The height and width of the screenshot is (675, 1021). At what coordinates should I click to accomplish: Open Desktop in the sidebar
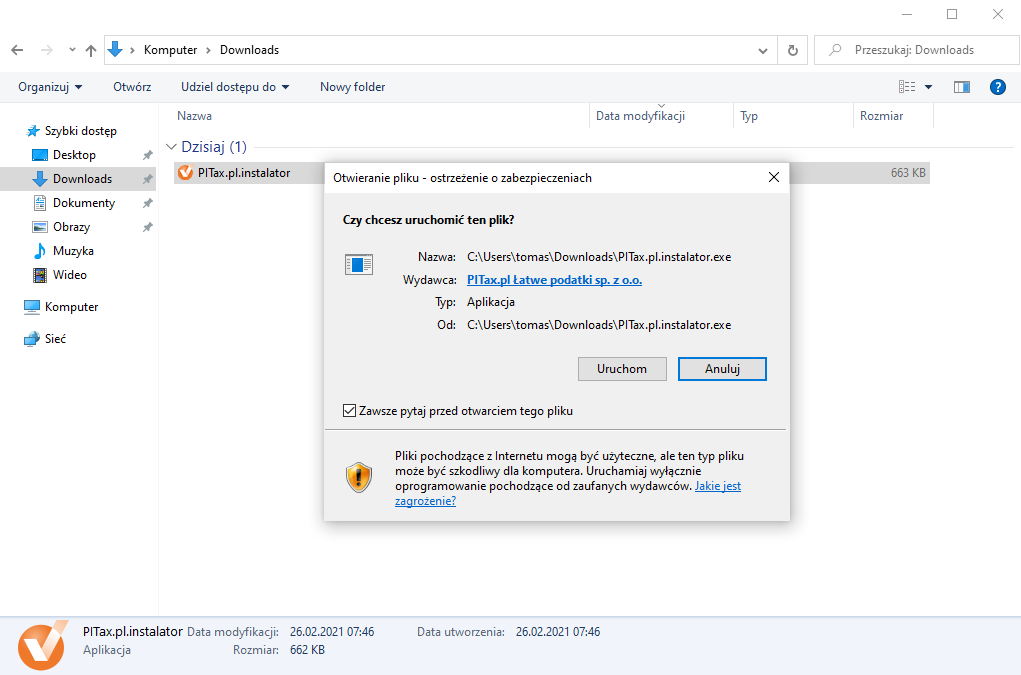[x=74, y=155]
